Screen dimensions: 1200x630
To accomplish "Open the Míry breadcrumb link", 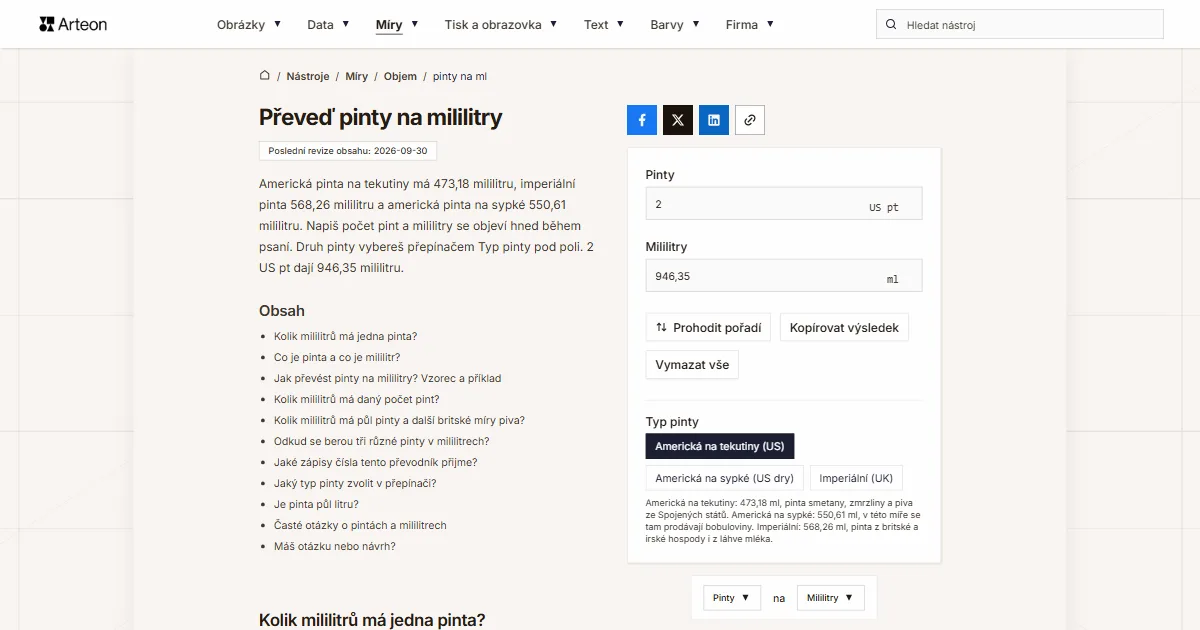I will (x=357, y=76).
